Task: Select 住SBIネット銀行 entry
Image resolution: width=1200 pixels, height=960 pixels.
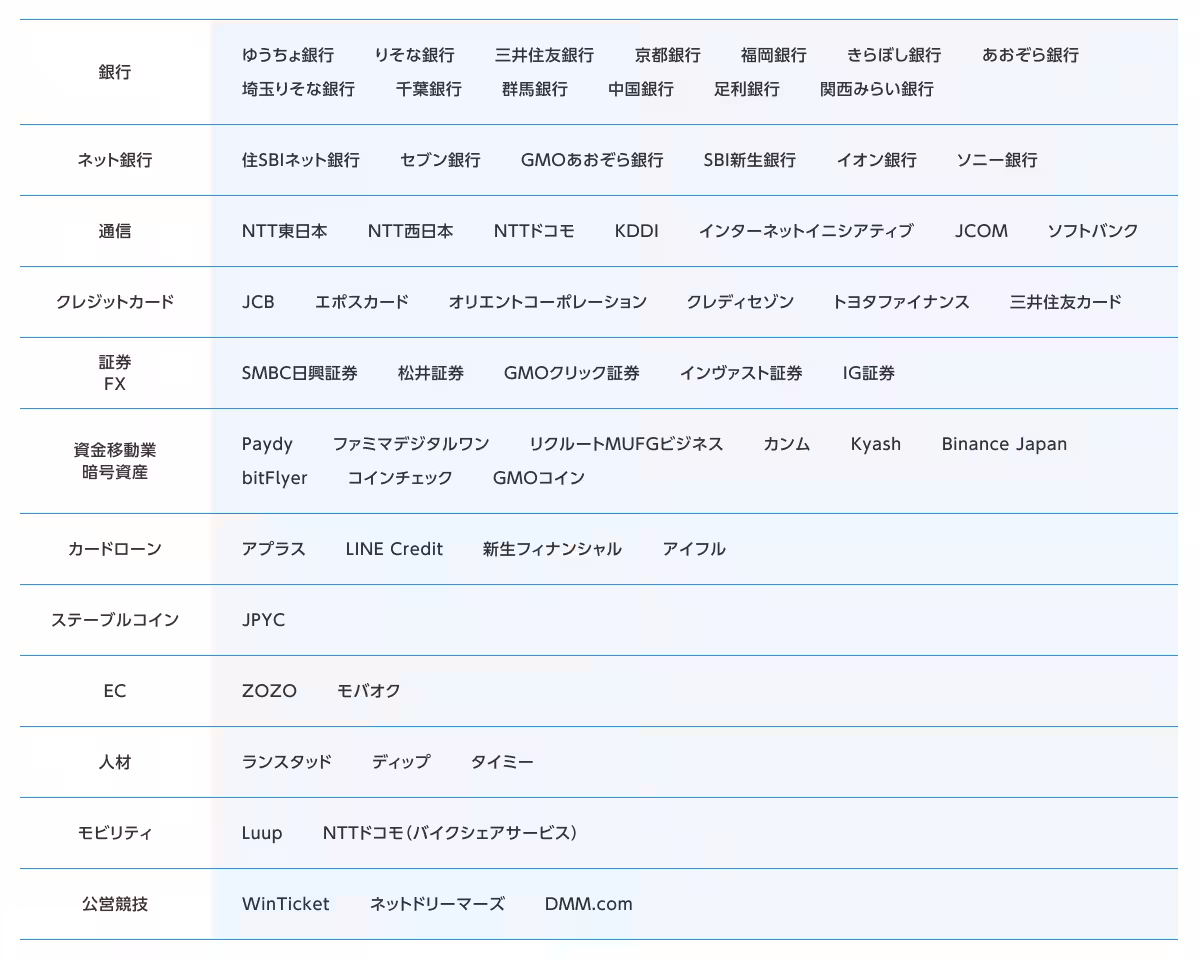Action: pos(301,160)
